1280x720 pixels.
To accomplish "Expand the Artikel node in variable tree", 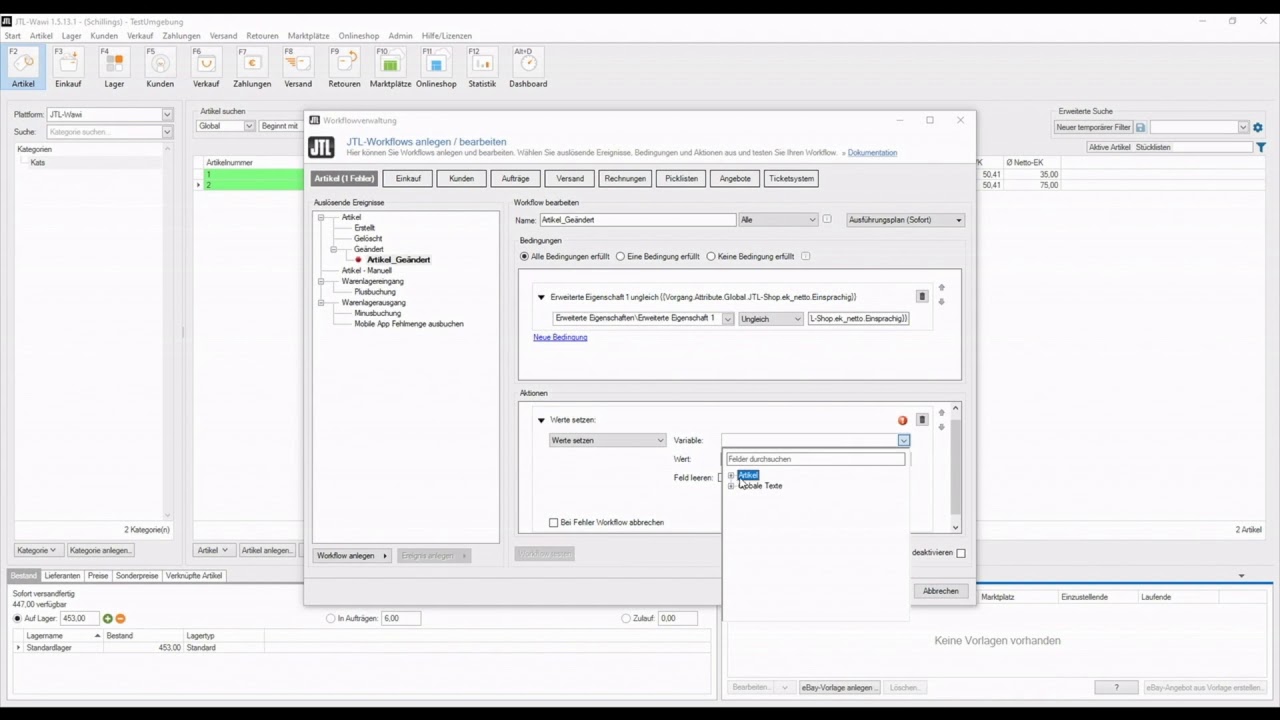I will (731, 476).
